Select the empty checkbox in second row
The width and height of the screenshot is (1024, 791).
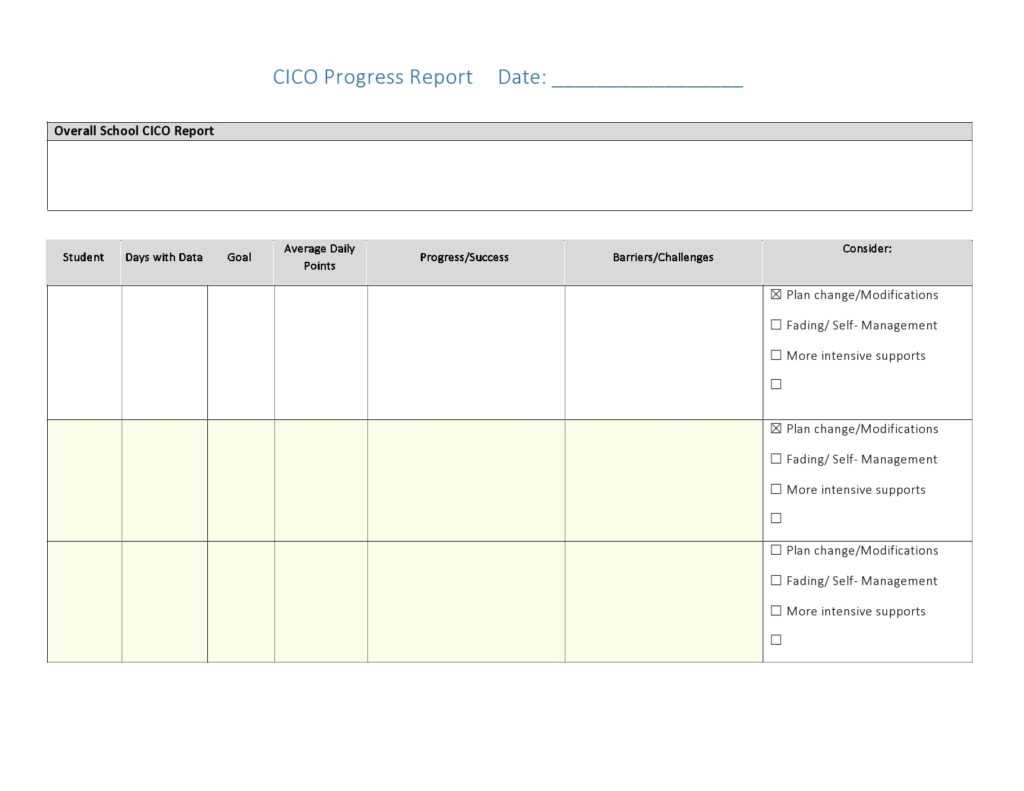pos(776,517)
